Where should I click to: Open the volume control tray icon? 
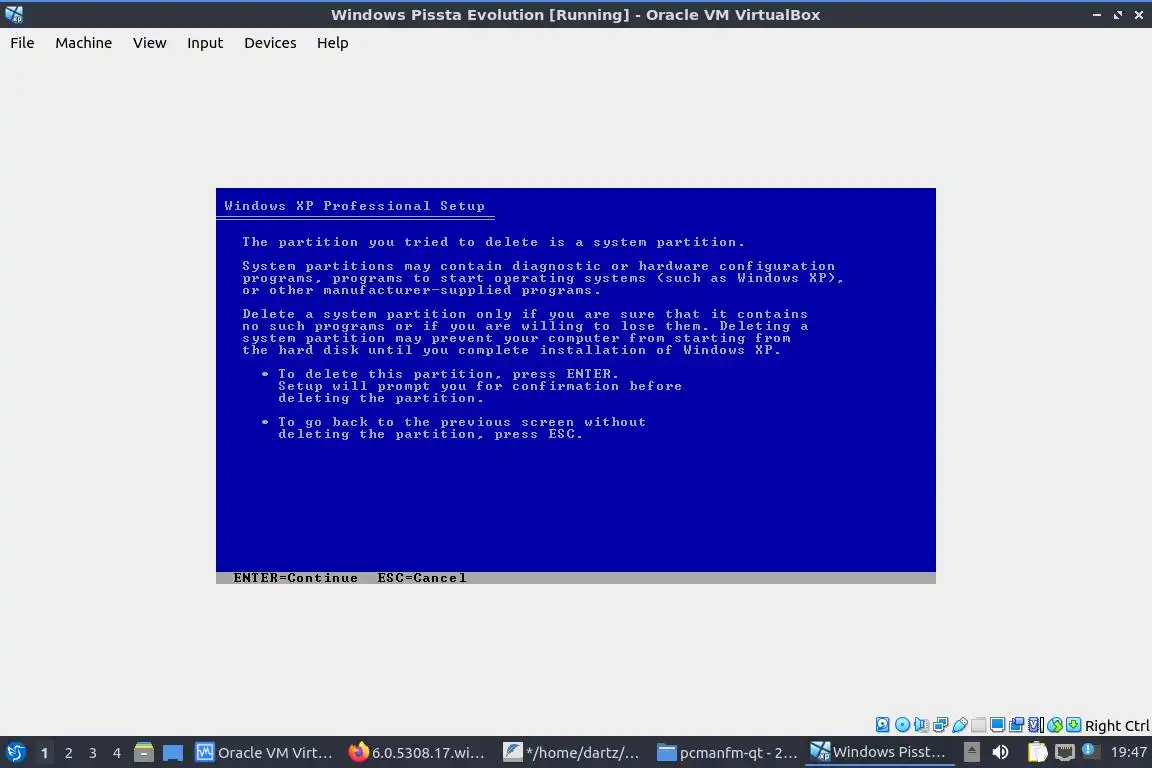(1001, 752)
